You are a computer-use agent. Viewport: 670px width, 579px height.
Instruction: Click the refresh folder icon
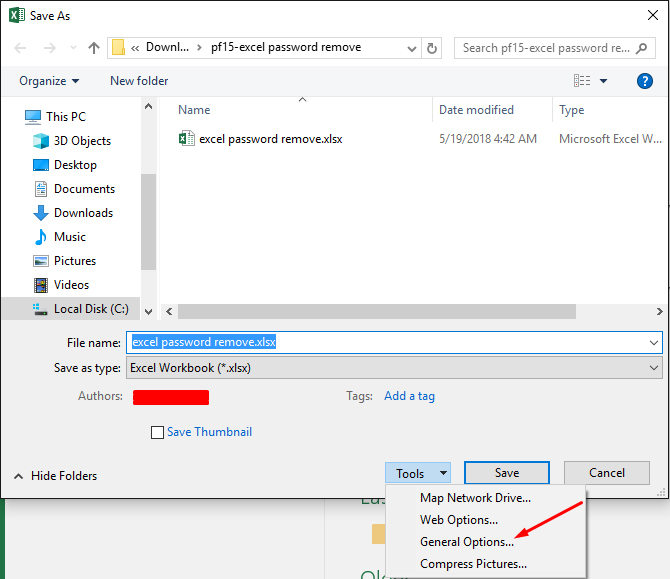click(432, 48)
